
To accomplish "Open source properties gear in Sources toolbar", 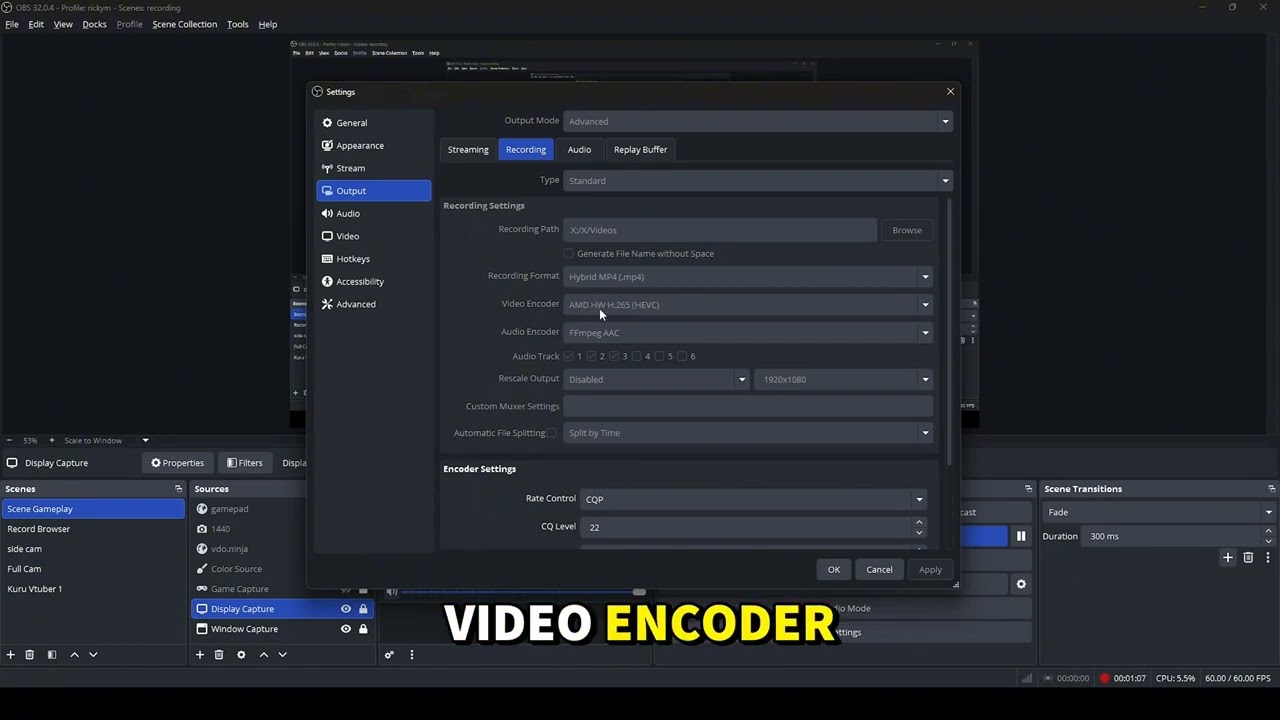I will point(241,655).
